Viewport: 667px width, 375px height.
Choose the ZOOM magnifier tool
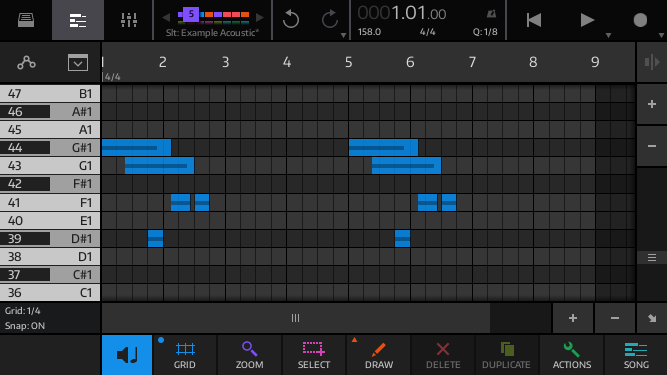coord(250,355)
